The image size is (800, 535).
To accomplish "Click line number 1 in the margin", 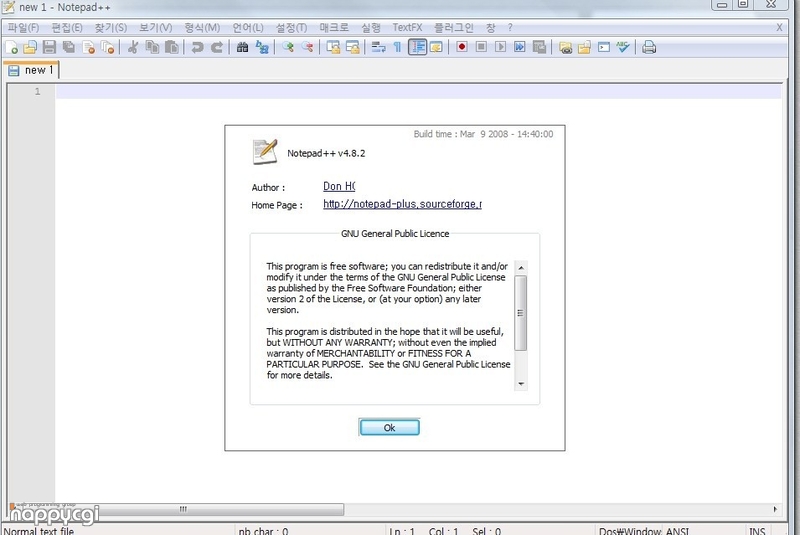I will point(37,91).
